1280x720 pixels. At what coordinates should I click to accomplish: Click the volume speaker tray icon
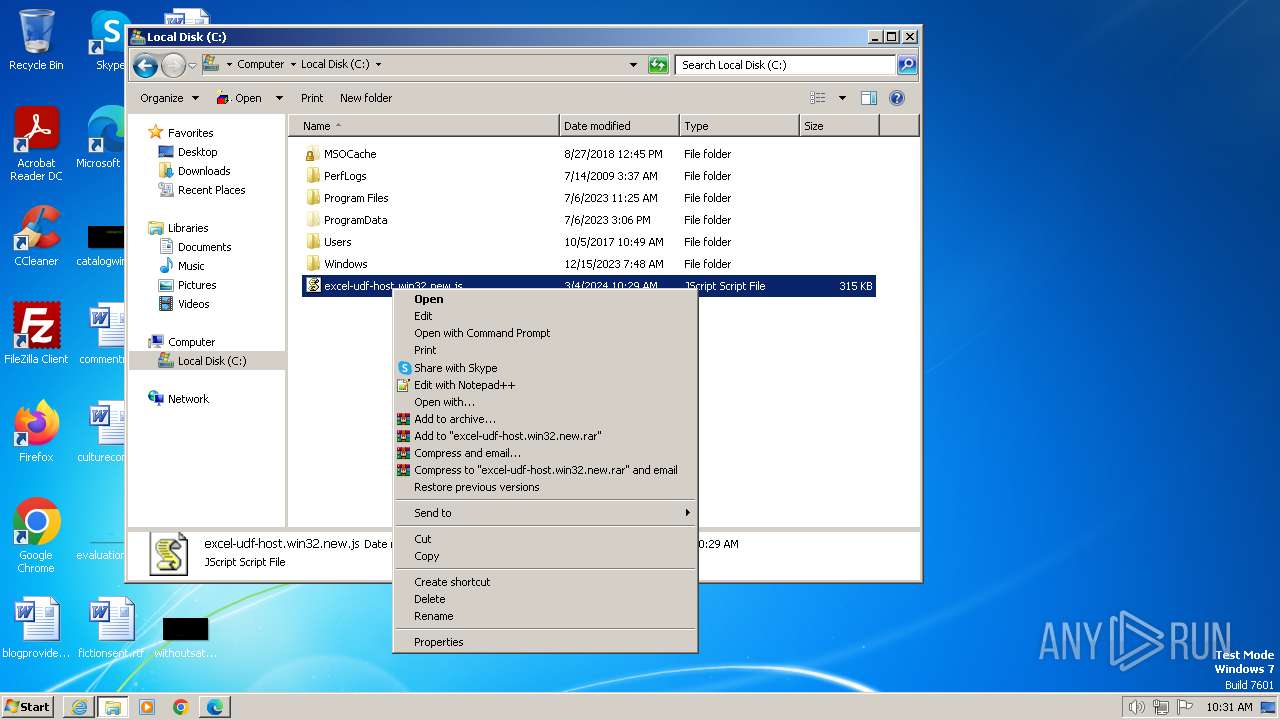pos(1136,707)
